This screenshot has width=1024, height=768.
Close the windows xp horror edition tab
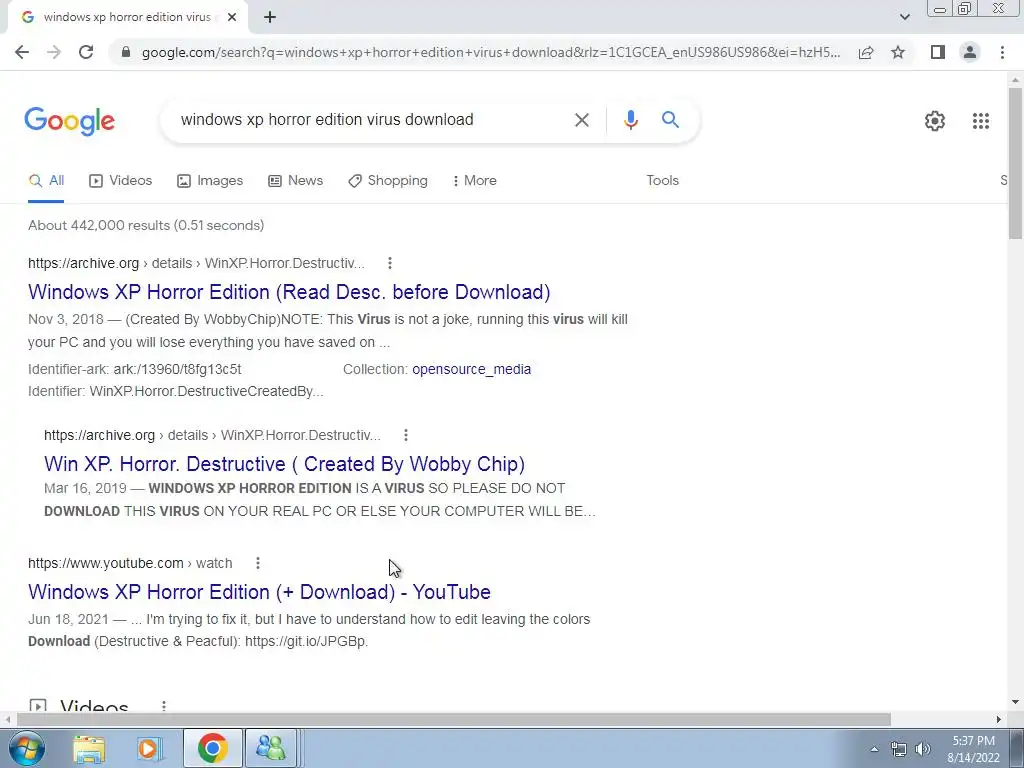click(x=232, y=18)
